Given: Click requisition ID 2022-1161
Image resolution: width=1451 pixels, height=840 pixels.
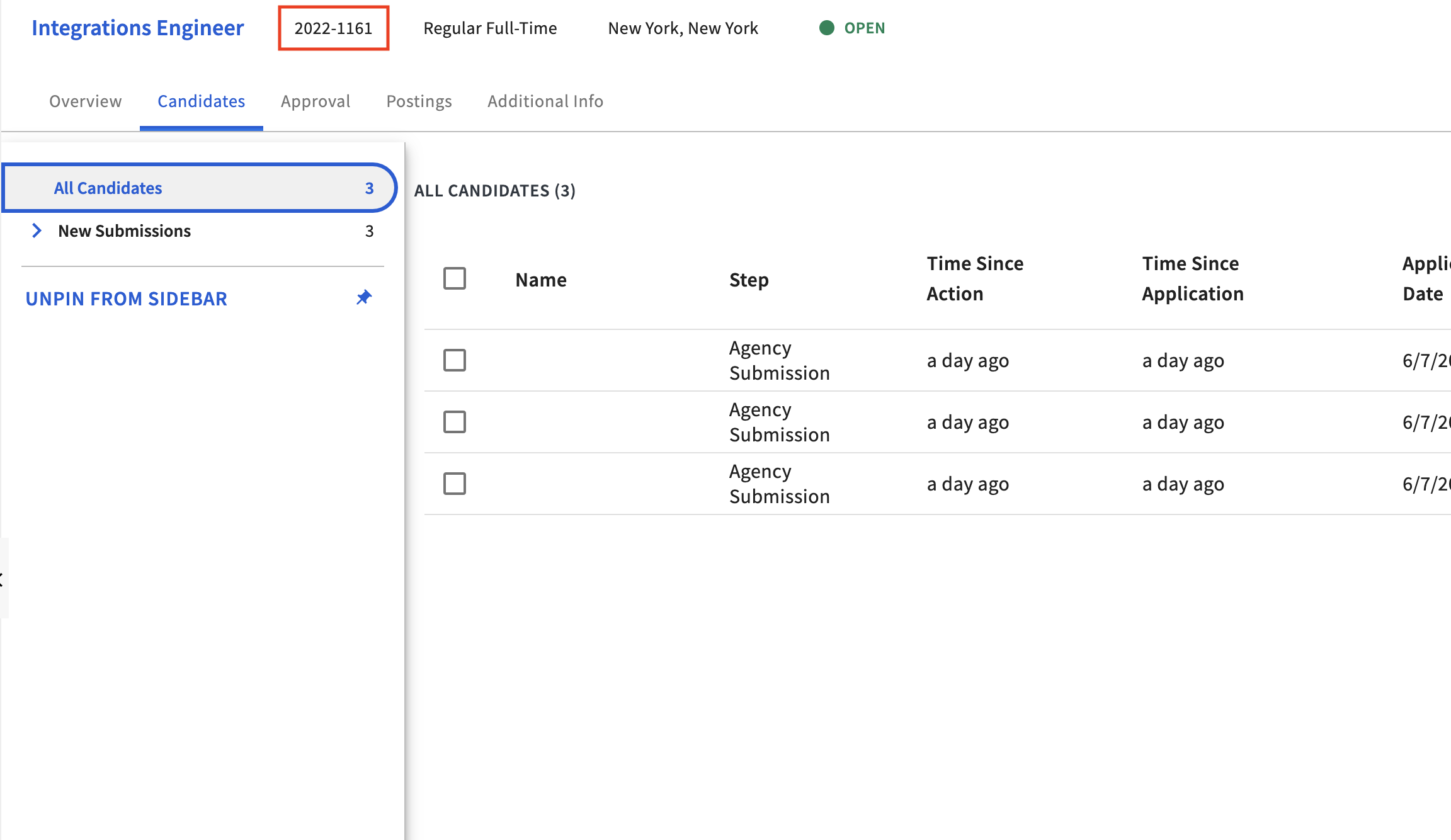Looking at the screenshot, I should click(x=333, y=28).
